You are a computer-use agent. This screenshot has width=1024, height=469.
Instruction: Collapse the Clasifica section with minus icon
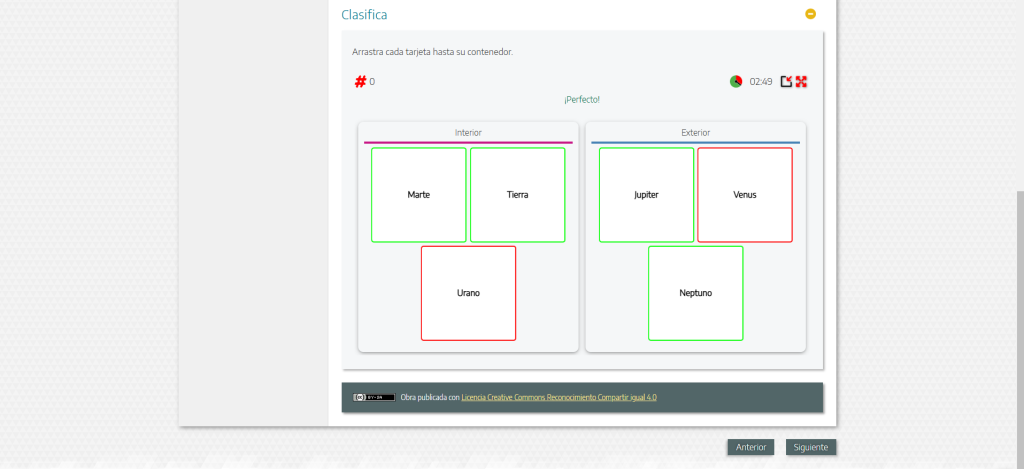point(810,14)
